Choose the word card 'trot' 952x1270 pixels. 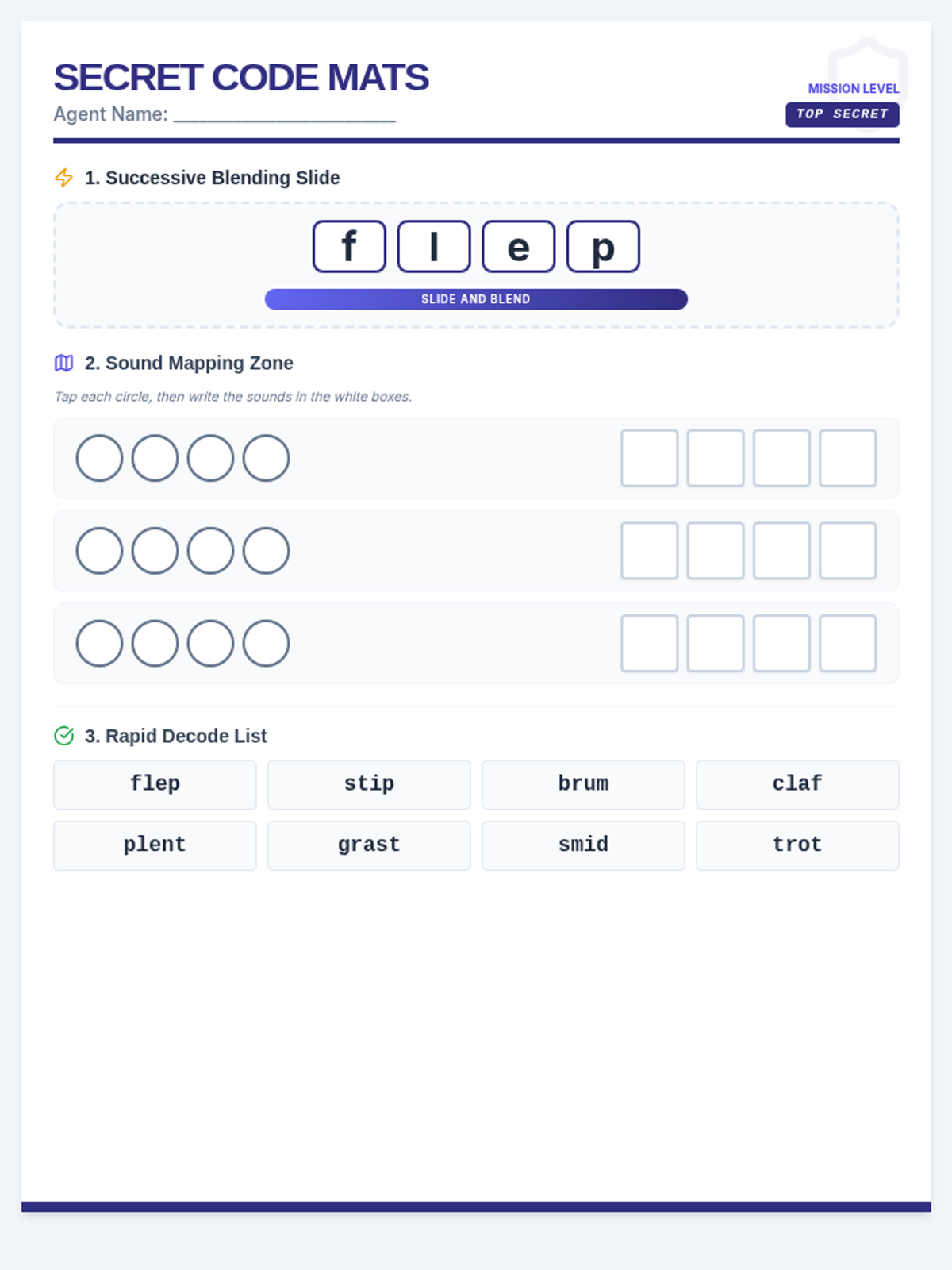797,846
